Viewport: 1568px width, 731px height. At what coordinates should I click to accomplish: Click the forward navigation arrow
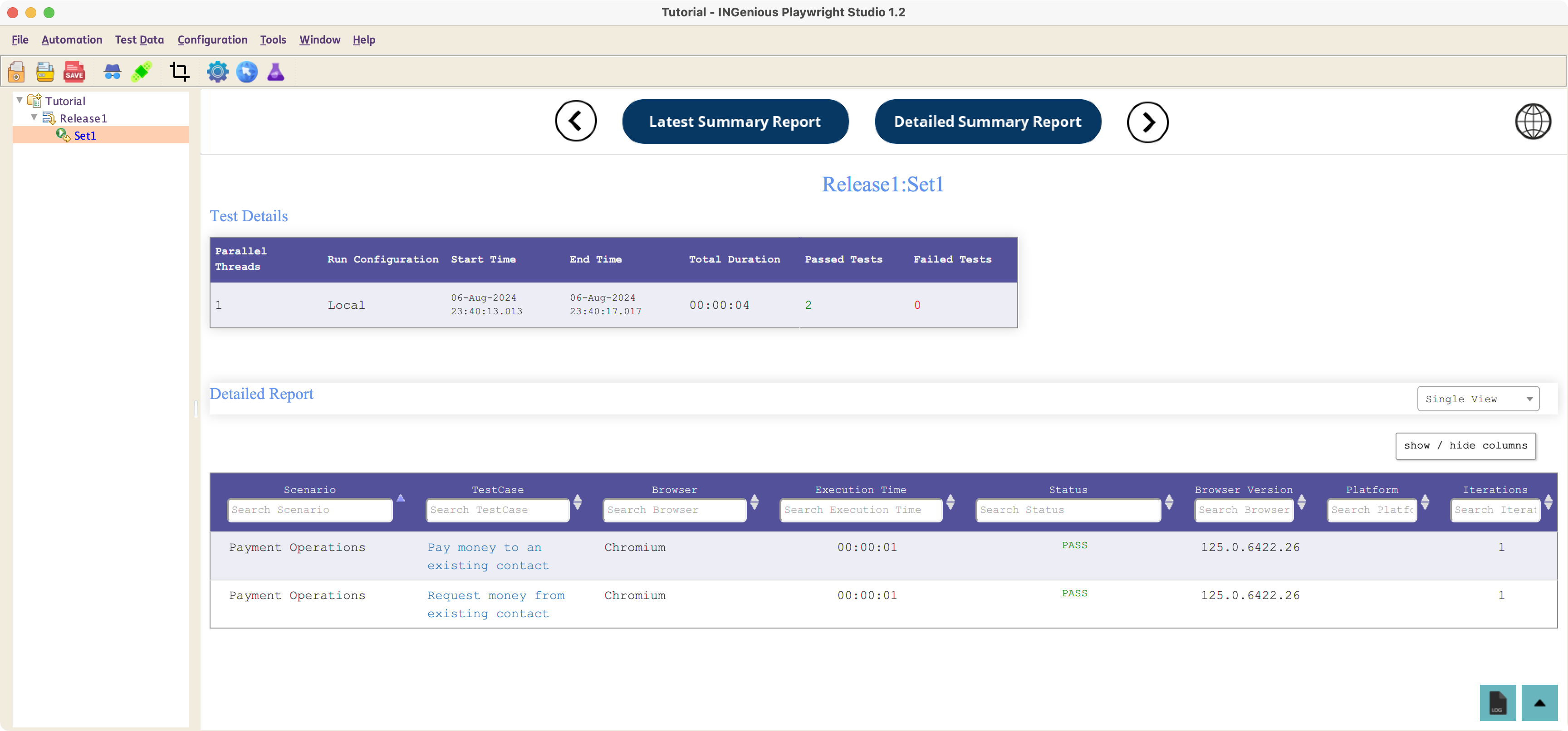click(x=1148, y=121)
